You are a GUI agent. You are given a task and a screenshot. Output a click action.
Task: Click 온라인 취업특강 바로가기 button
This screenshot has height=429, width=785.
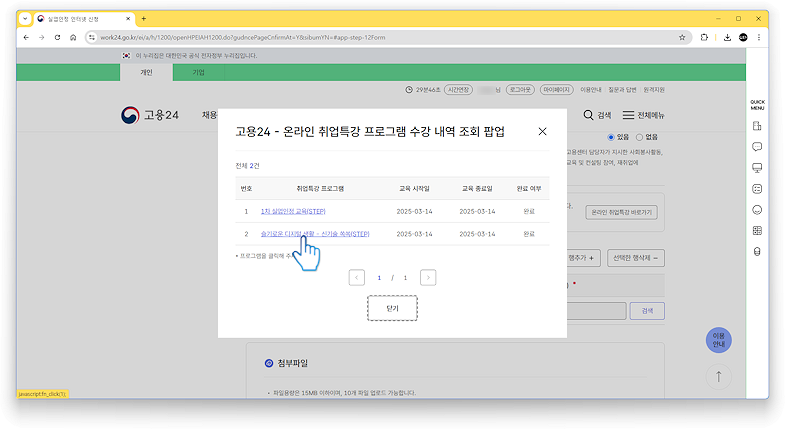coord(621,212)
